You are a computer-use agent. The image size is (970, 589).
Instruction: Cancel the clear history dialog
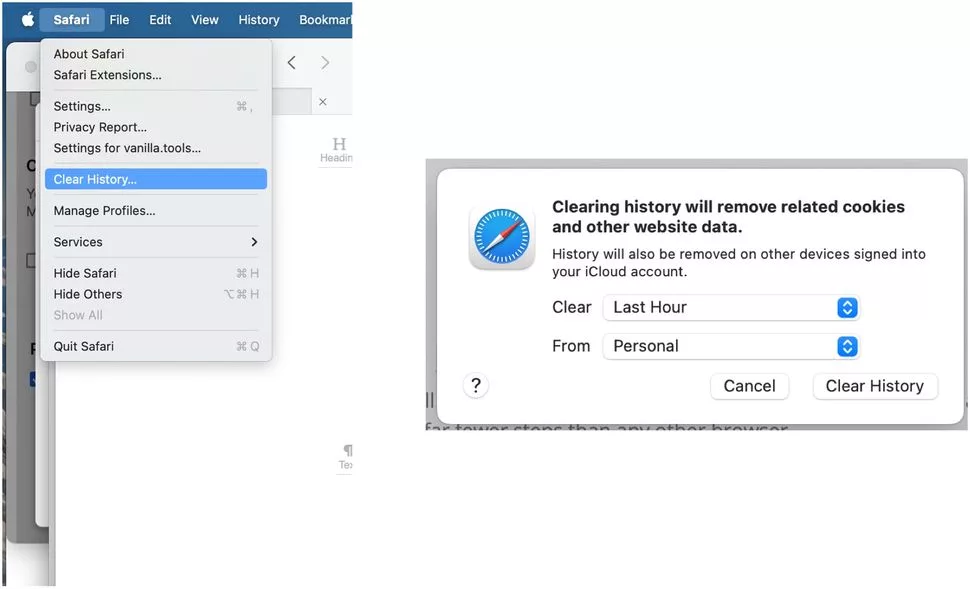pyautogui.click(x=749, y=386)
